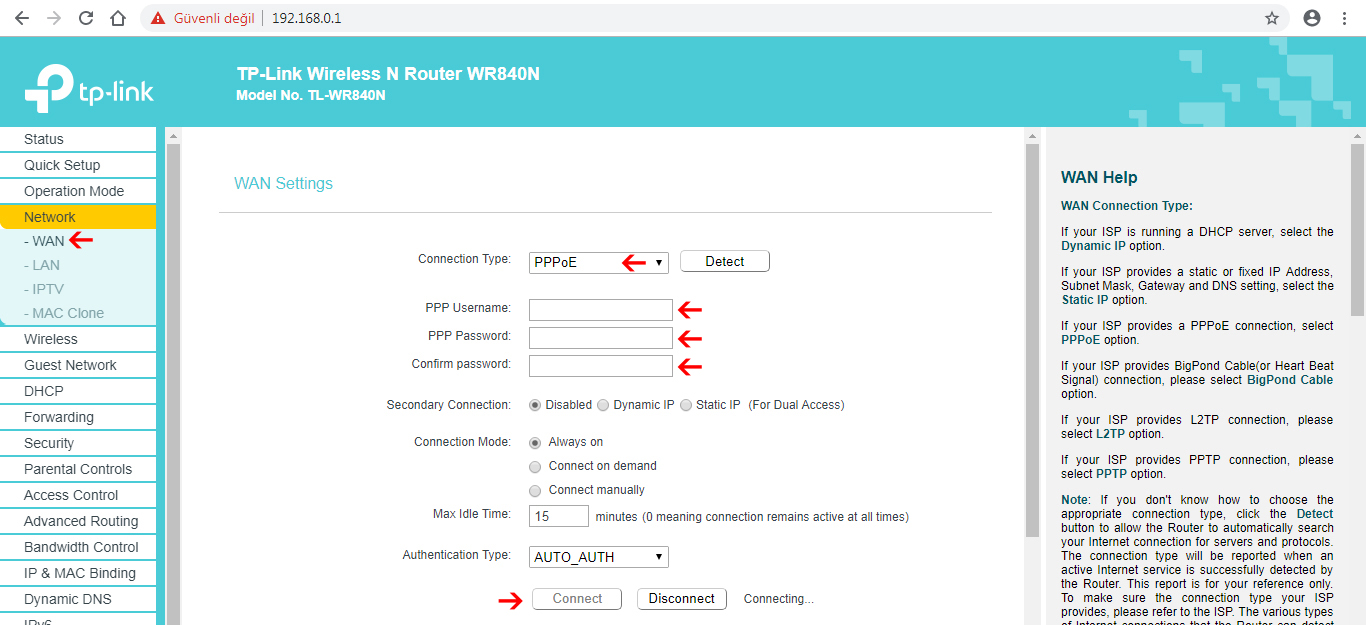Open the Forwarding menu item
The height and width of the screenshot is (625, 1366).
78,417
